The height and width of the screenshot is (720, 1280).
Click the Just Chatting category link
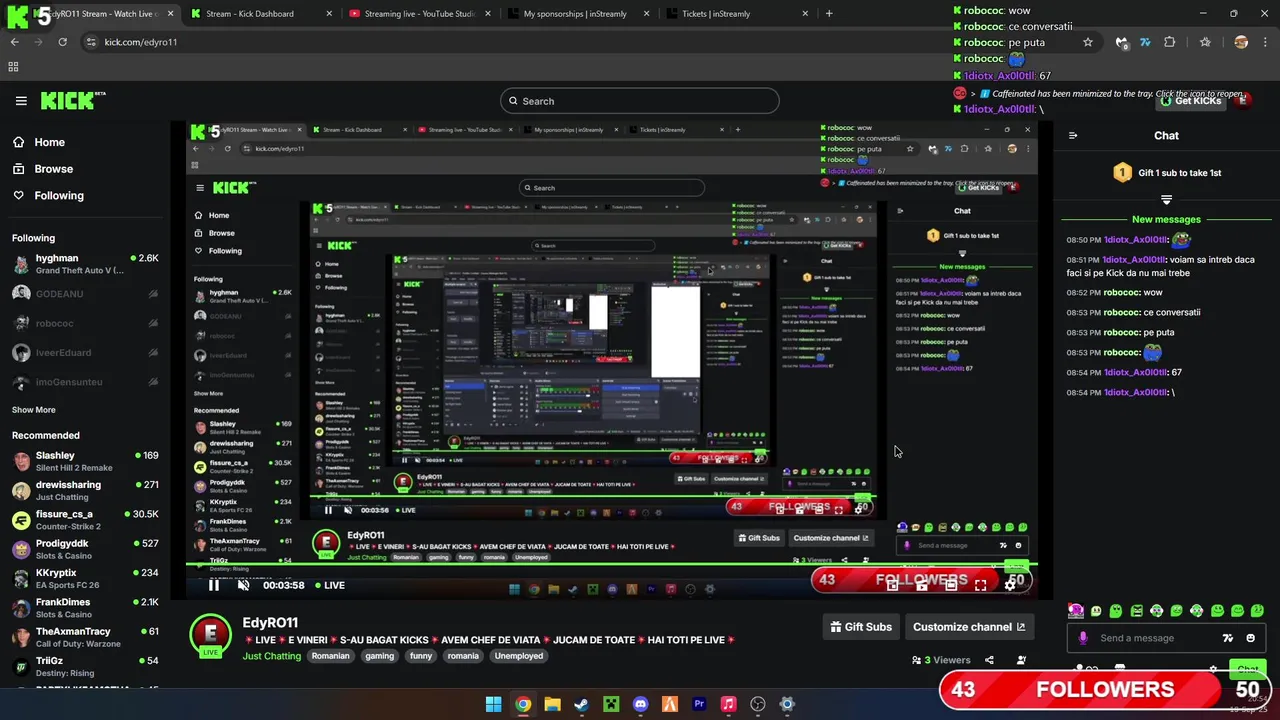click(271, 656)
